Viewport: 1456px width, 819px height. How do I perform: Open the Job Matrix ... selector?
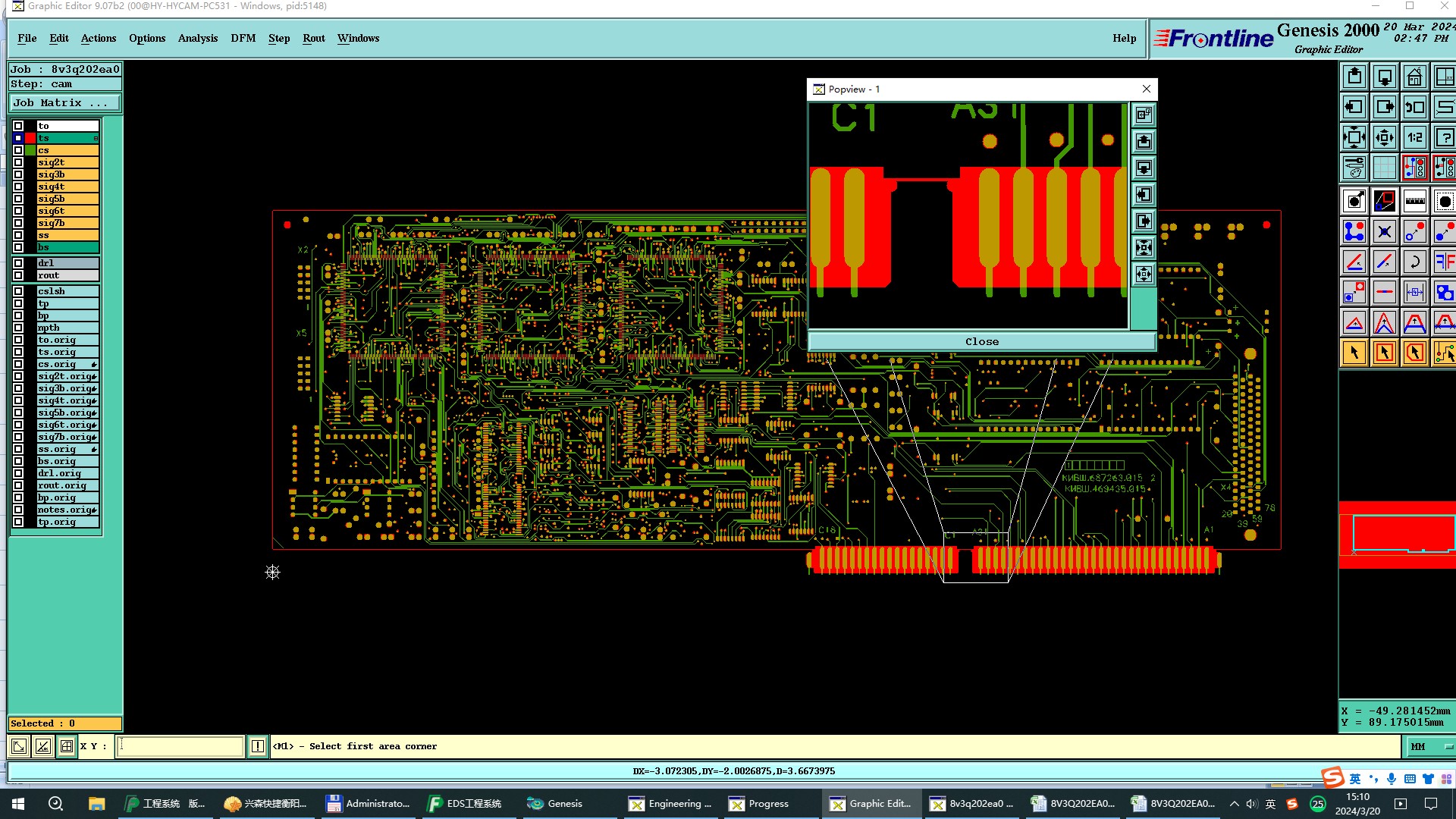click(x=64, y=103)
